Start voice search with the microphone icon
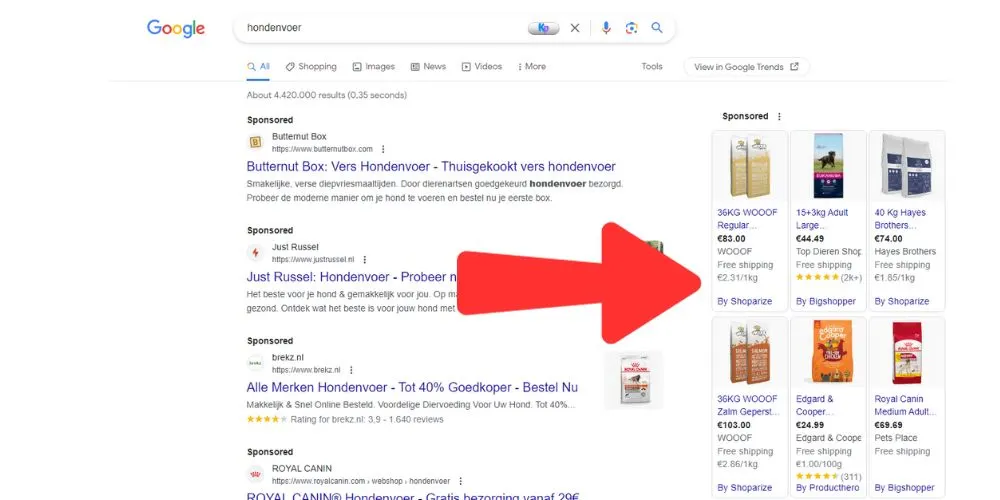The image size is (1000, 500). tap(606, 28)
